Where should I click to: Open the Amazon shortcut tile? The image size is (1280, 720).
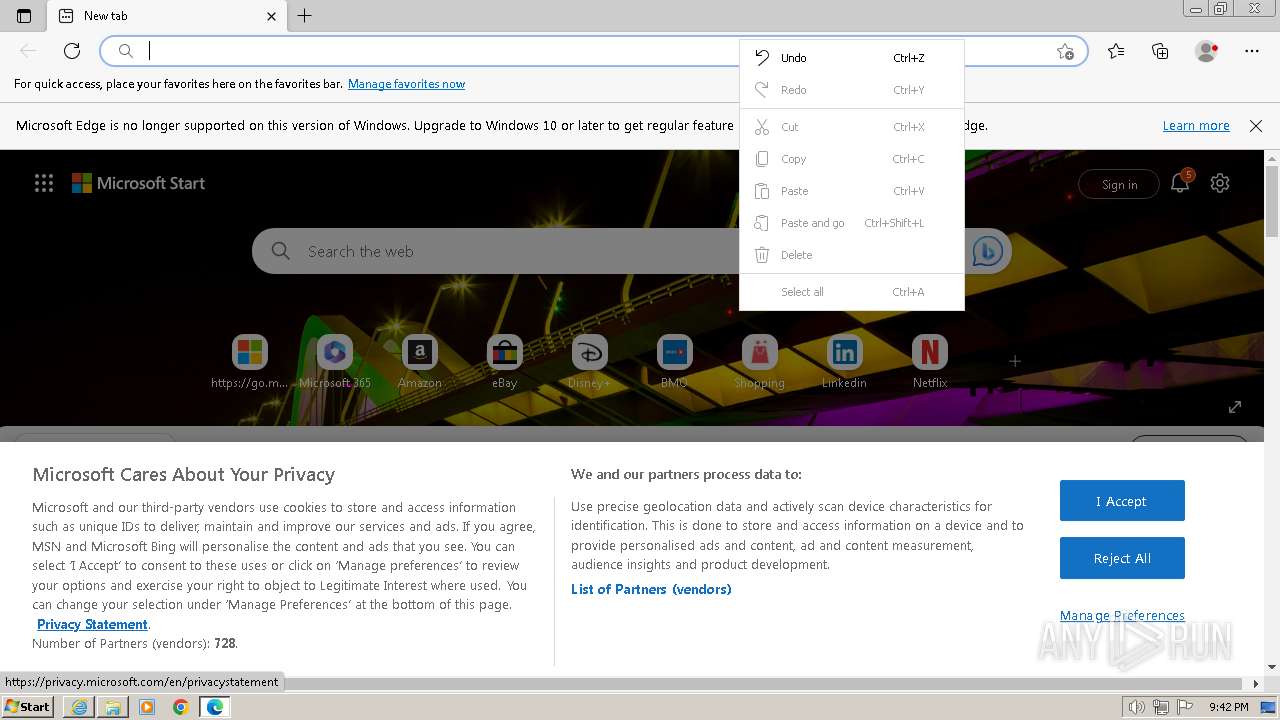coord(420,363)
